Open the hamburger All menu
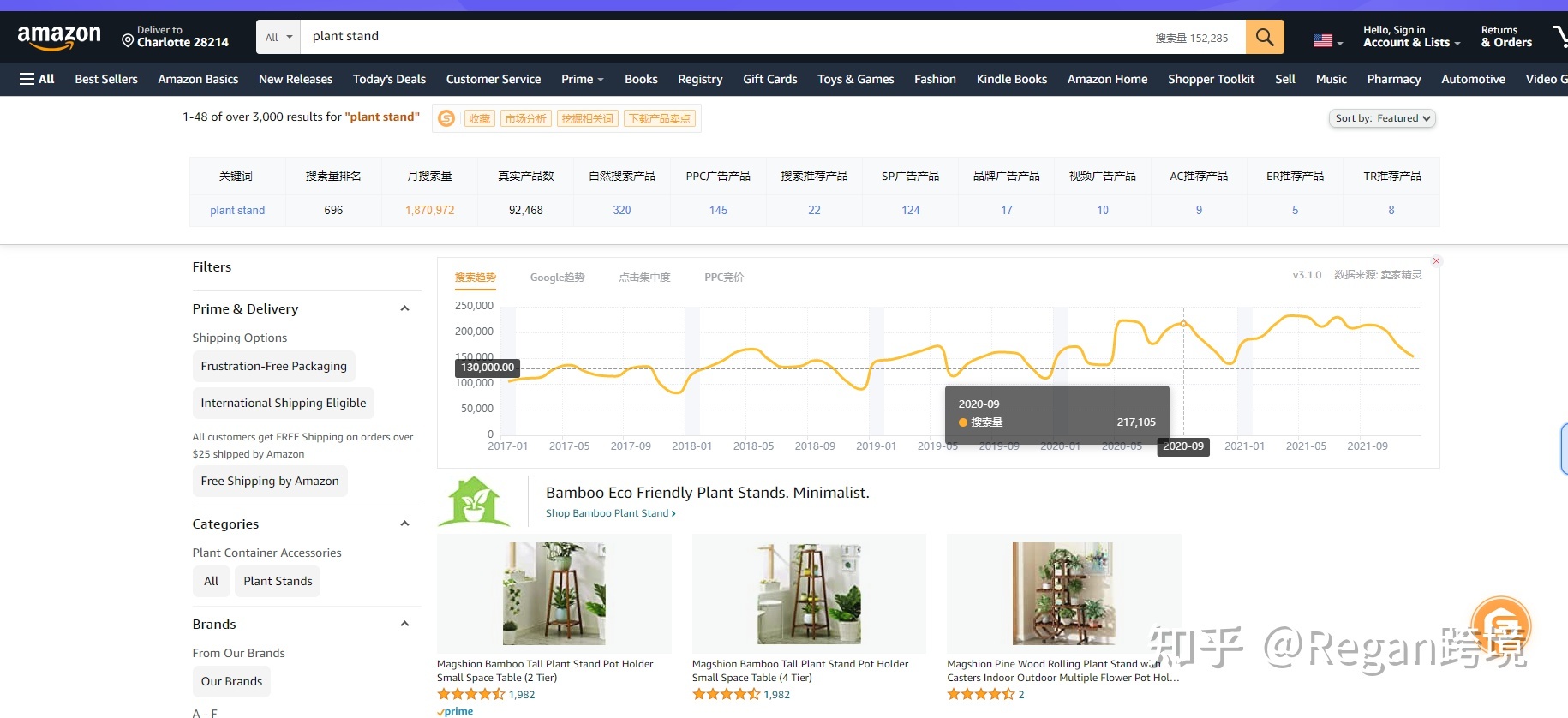 pos(37,79)
